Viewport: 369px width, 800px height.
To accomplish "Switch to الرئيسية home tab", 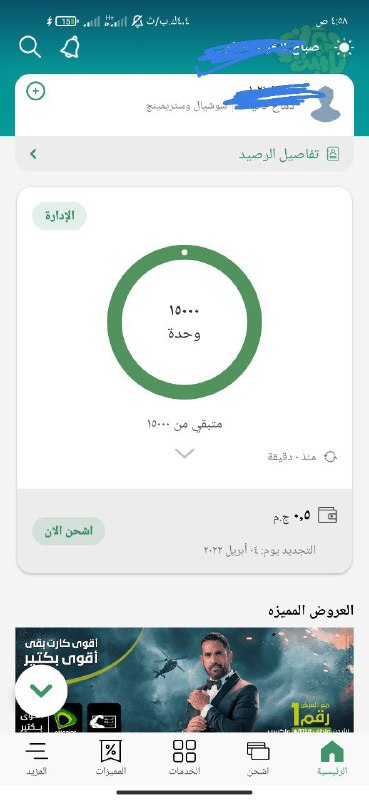I will (332, 758).
